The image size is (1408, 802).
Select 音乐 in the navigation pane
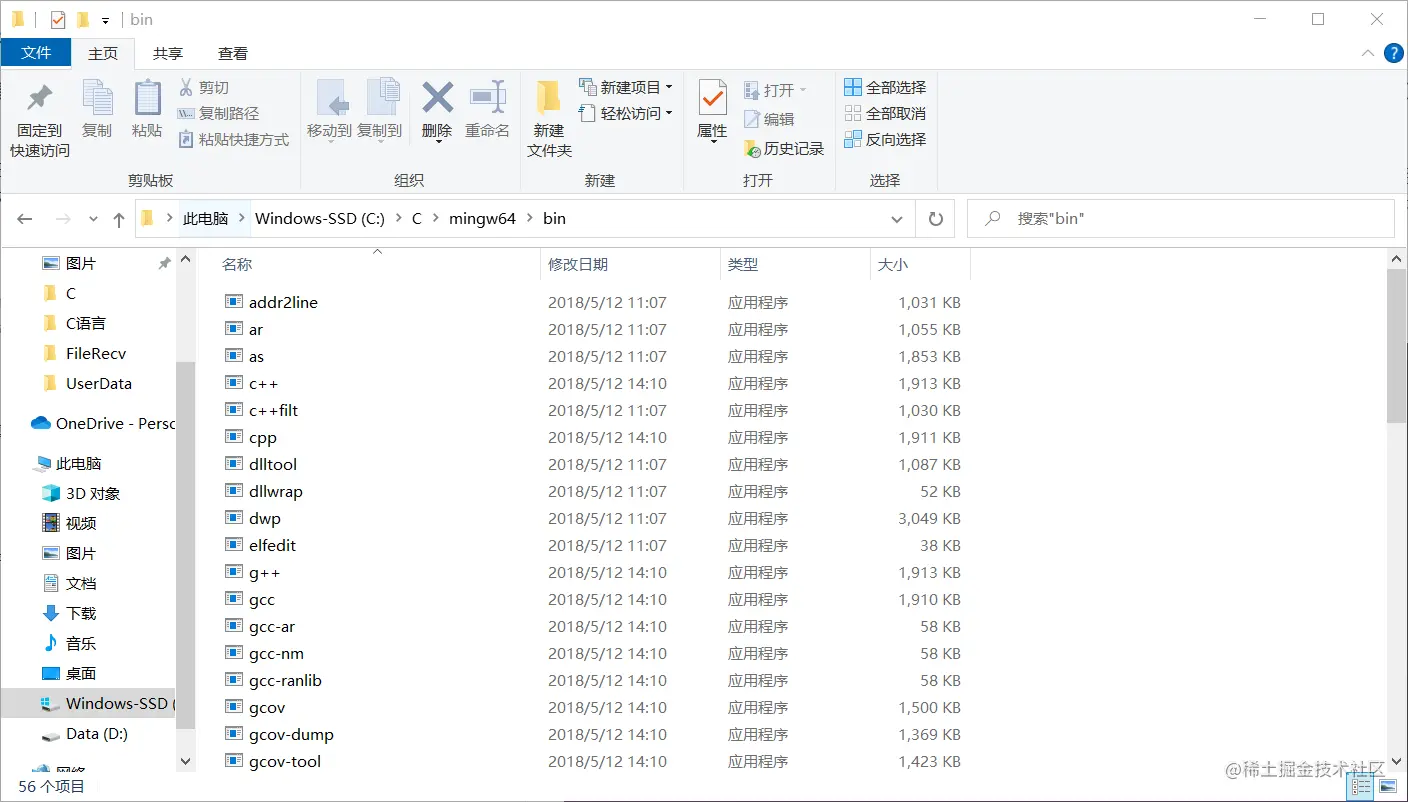[69, 643]
